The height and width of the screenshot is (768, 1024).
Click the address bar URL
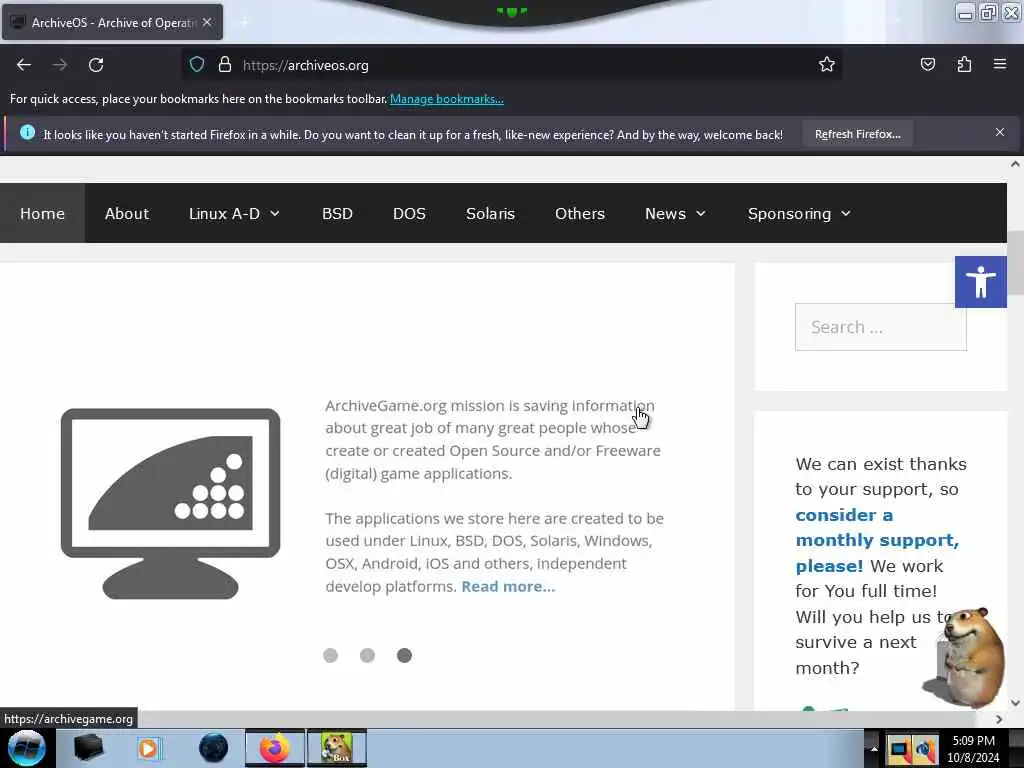tap(306, 65)
